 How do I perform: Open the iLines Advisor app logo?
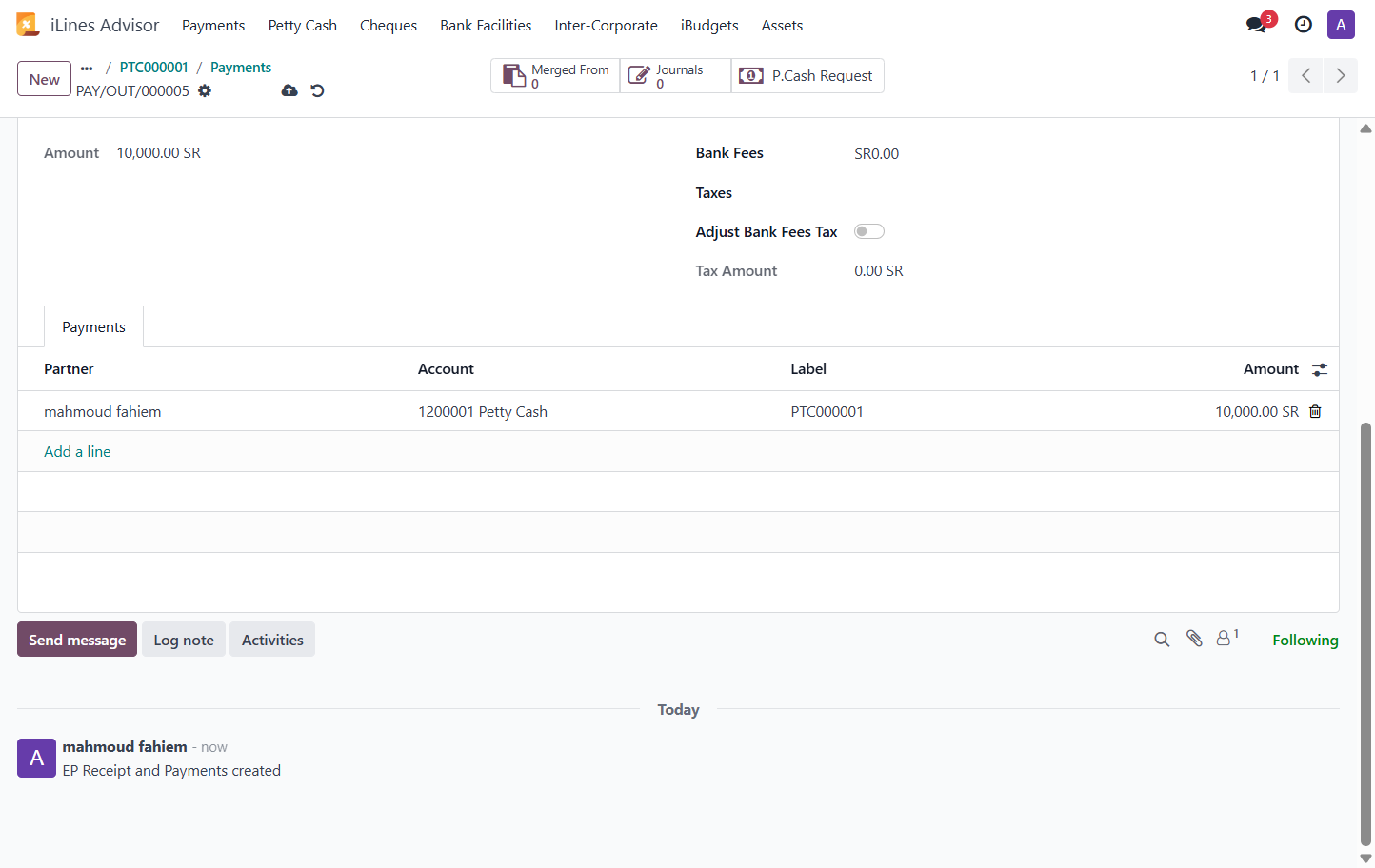28,25
